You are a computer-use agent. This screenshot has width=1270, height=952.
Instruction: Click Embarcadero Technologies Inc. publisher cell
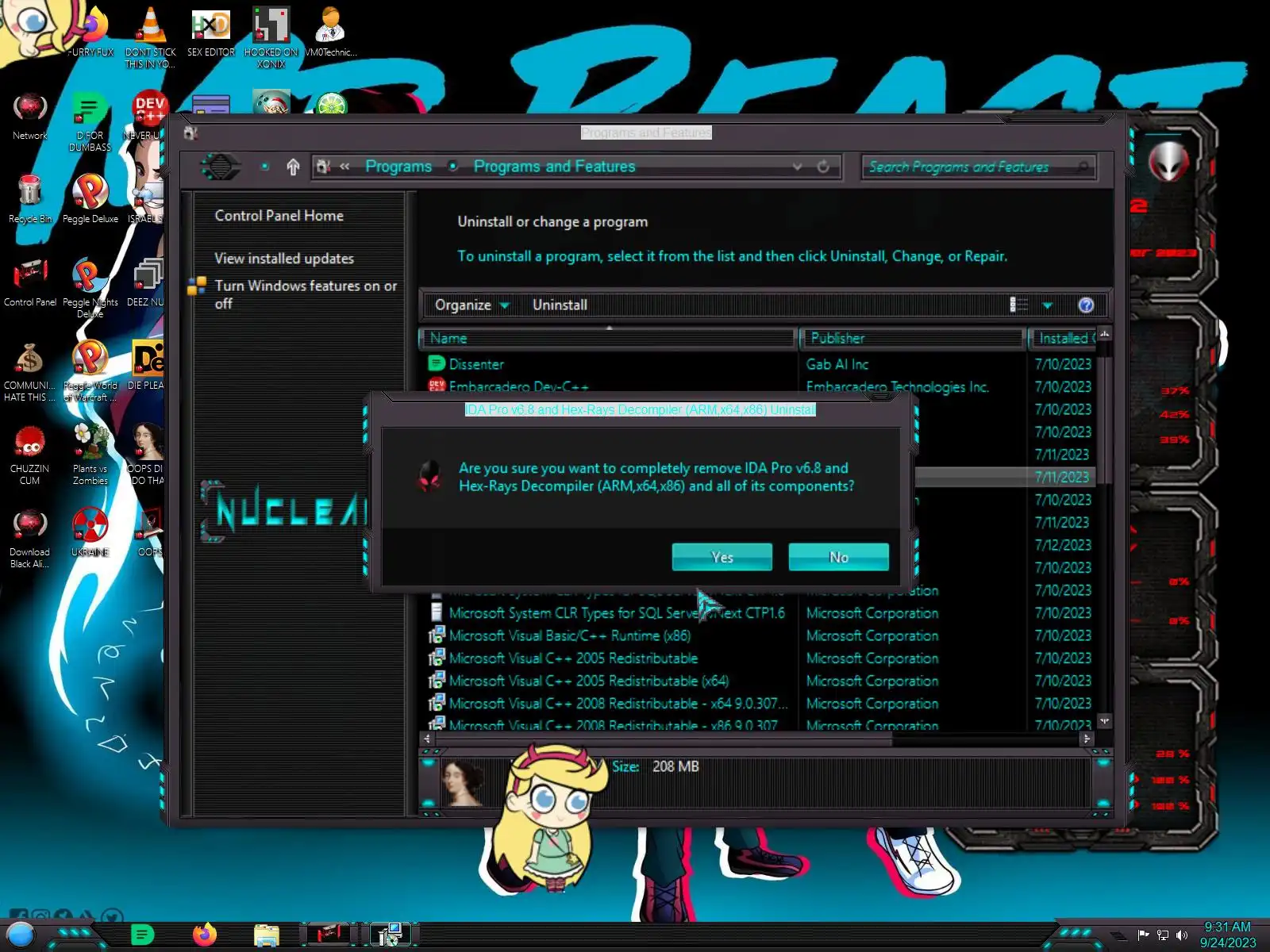897,387
